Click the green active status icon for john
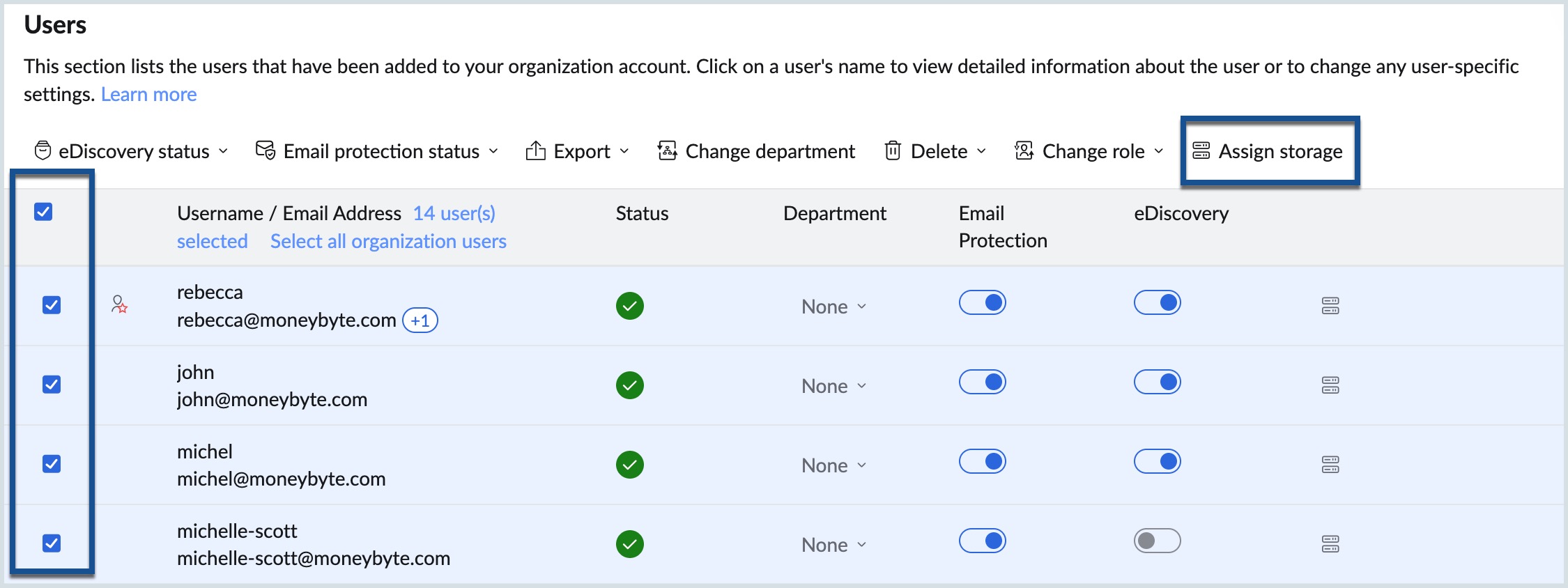The height and width of the screenshot is (588, 1568). [629, 385]
